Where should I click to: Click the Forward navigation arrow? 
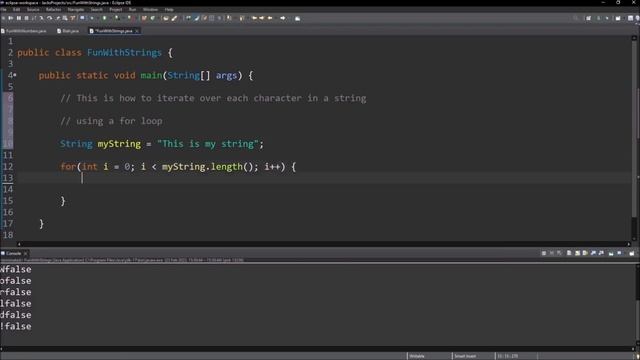click(282, 18)
